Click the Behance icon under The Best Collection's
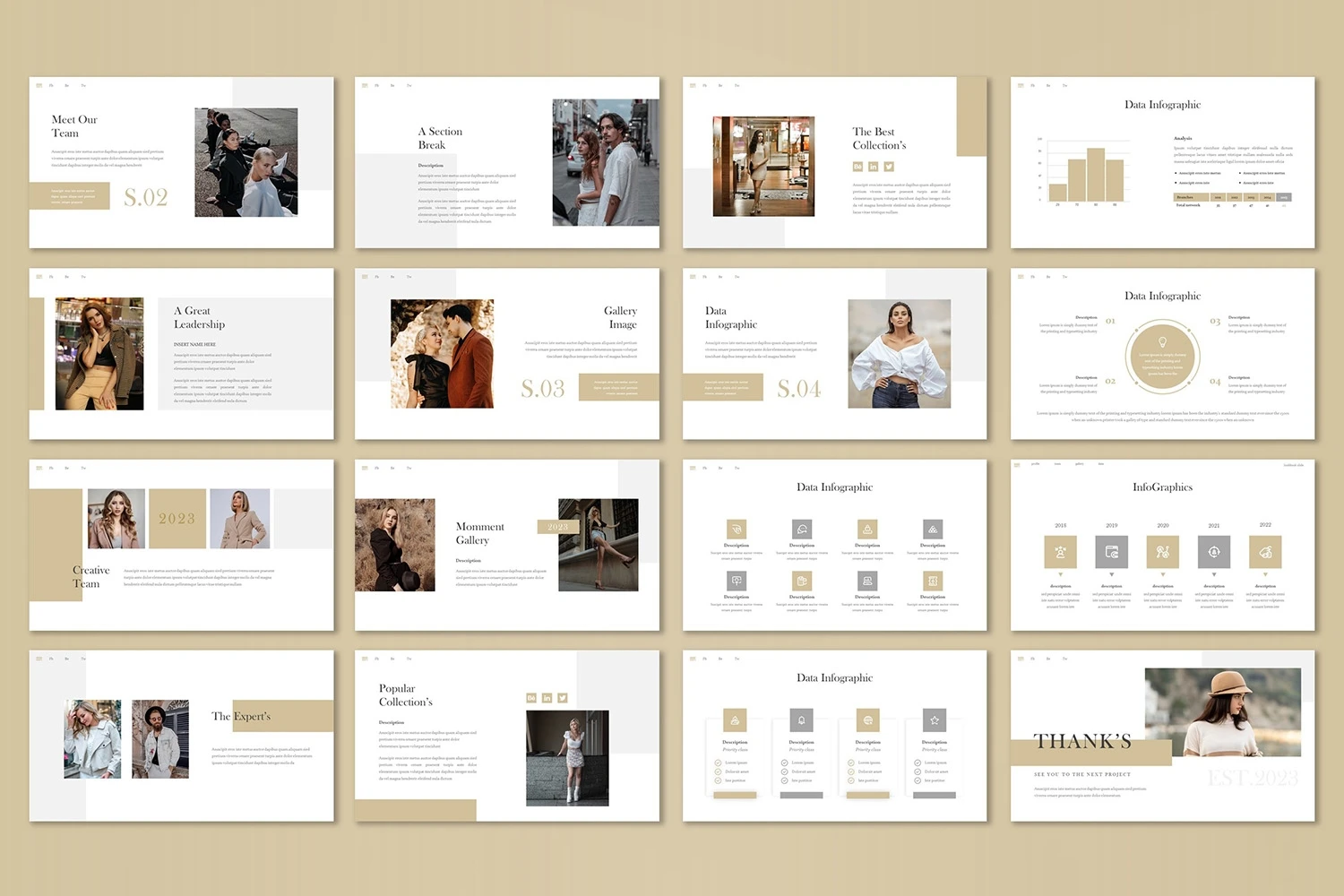This screenshot has height=896, width=1344. point(857,167)
